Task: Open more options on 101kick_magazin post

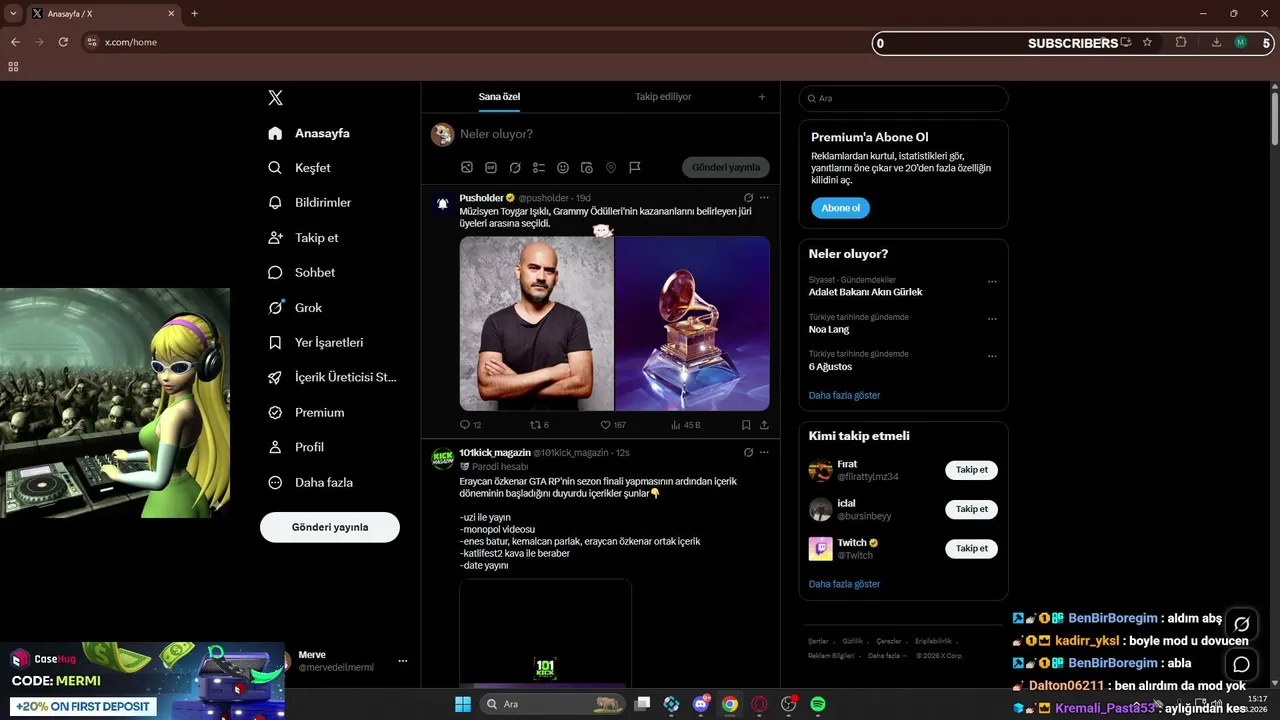Action: point(765,452)
